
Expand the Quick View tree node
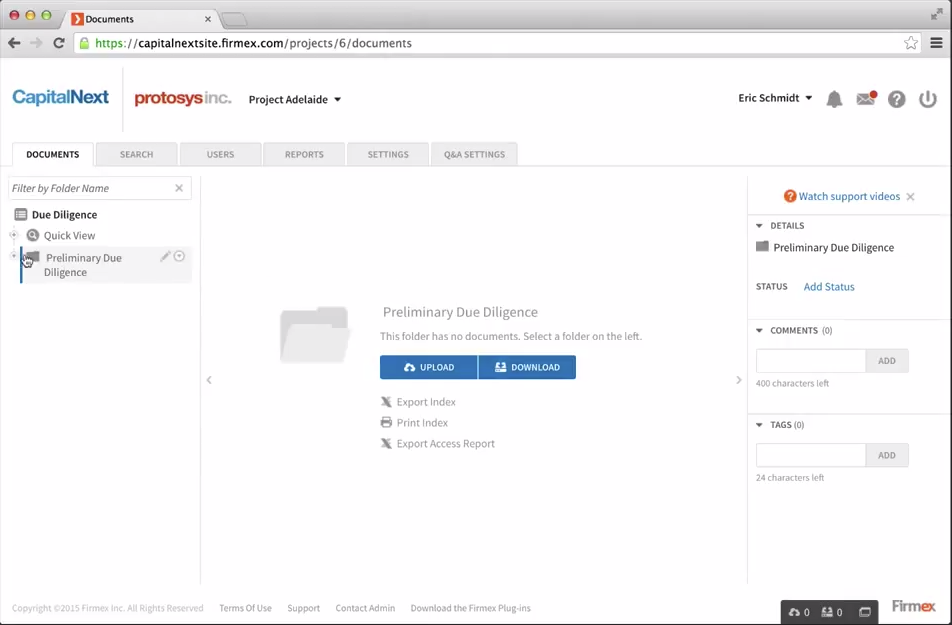click(x=13, y=235)
